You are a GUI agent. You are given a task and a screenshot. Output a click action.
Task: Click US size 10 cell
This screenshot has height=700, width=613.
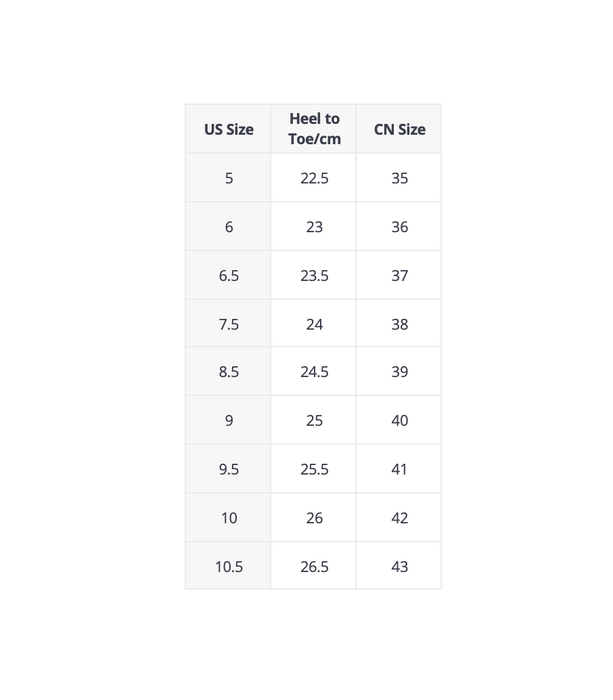coord(228,517)
